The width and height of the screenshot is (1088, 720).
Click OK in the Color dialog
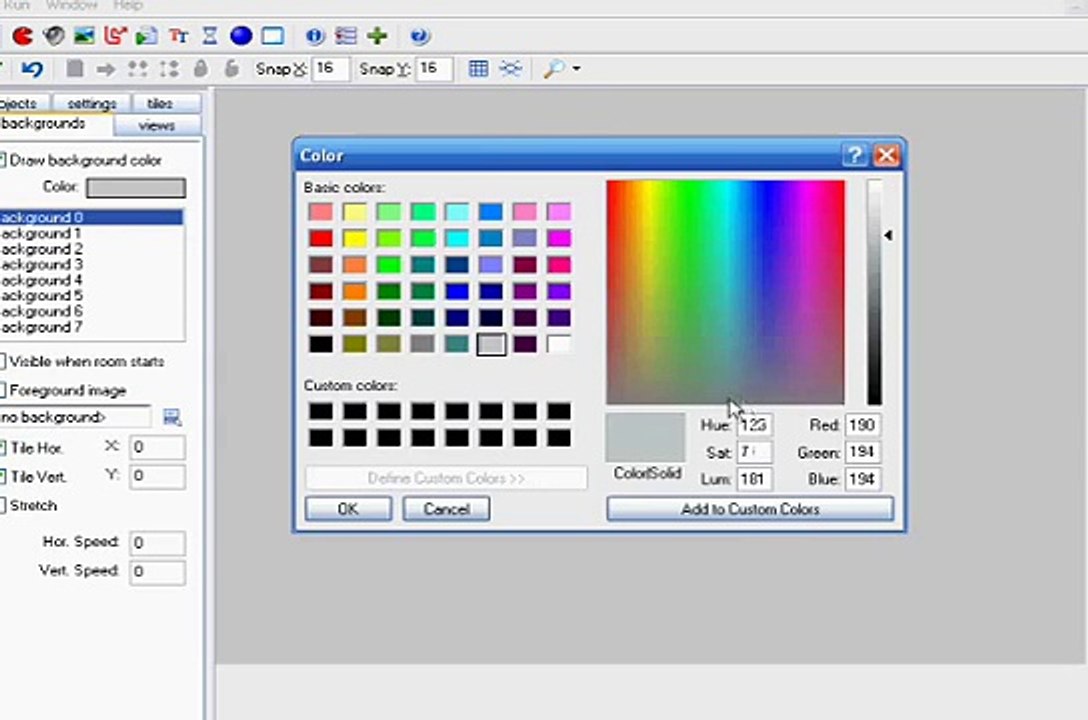click(x=348, y=508)
